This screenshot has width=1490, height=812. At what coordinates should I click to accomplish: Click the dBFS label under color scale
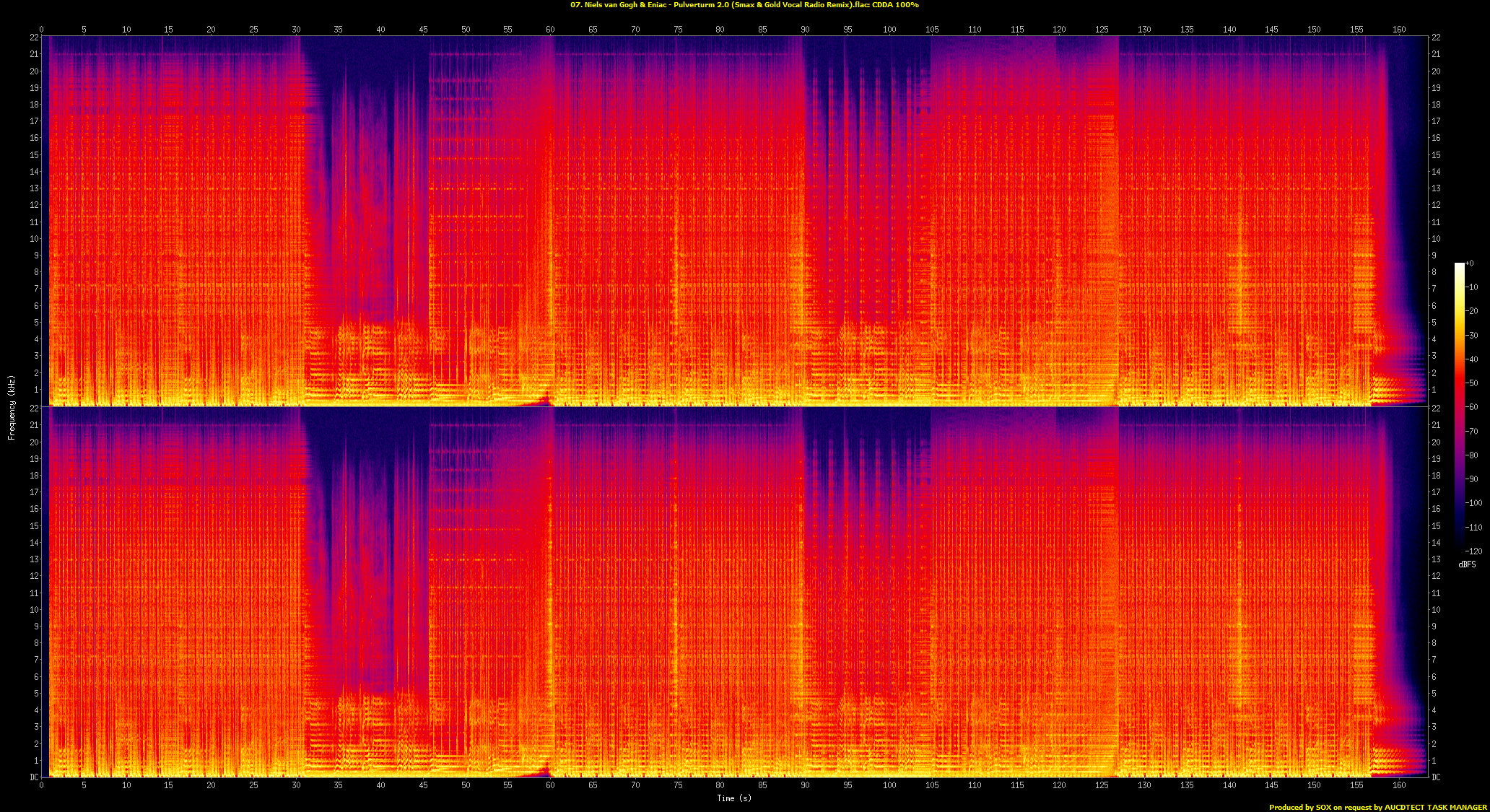(x=1467, y=564)
